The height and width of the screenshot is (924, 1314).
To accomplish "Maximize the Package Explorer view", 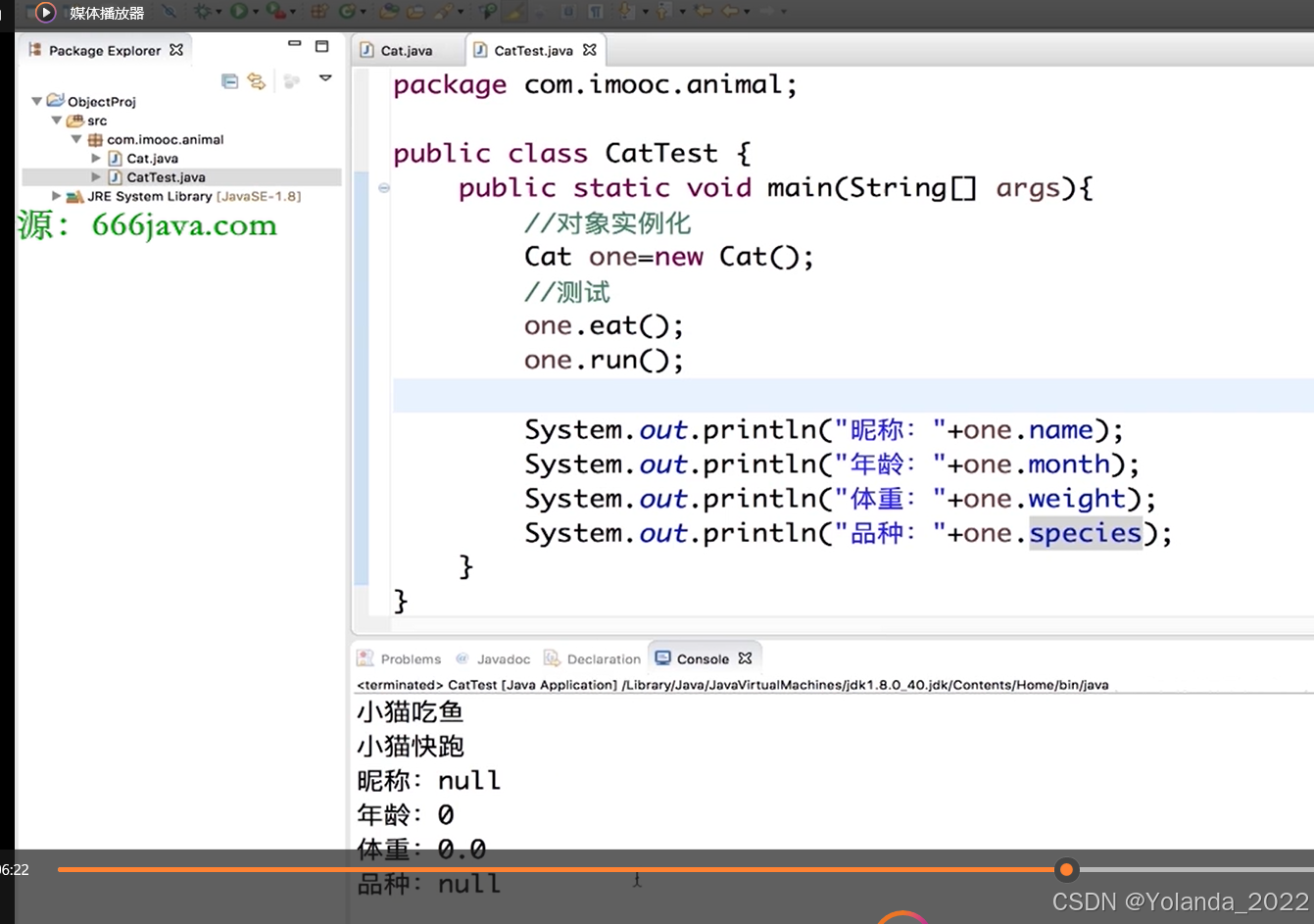I will [x=321, y=46].
